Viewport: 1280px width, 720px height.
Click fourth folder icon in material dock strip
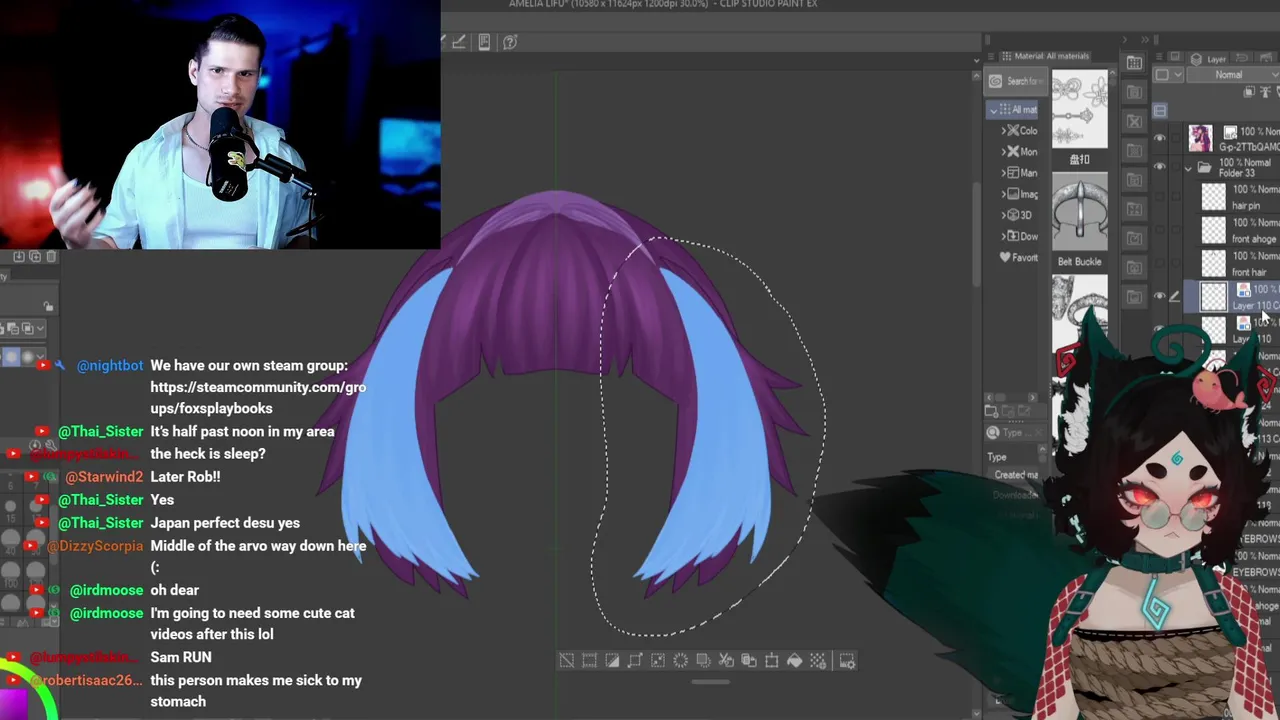pos(1134,150)
